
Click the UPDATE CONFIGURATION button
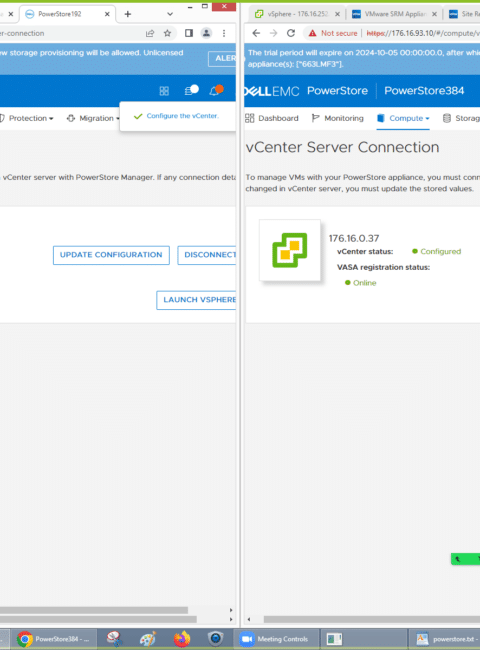click(x=111, y=255)
